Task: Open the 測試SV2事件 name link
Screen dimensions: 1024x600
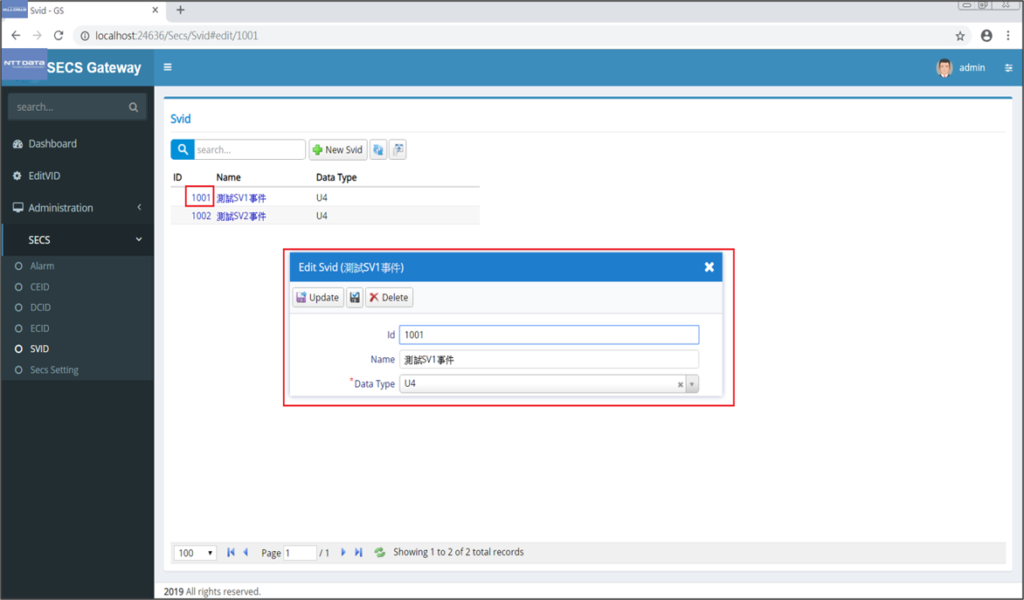Action: click(241, 216)
